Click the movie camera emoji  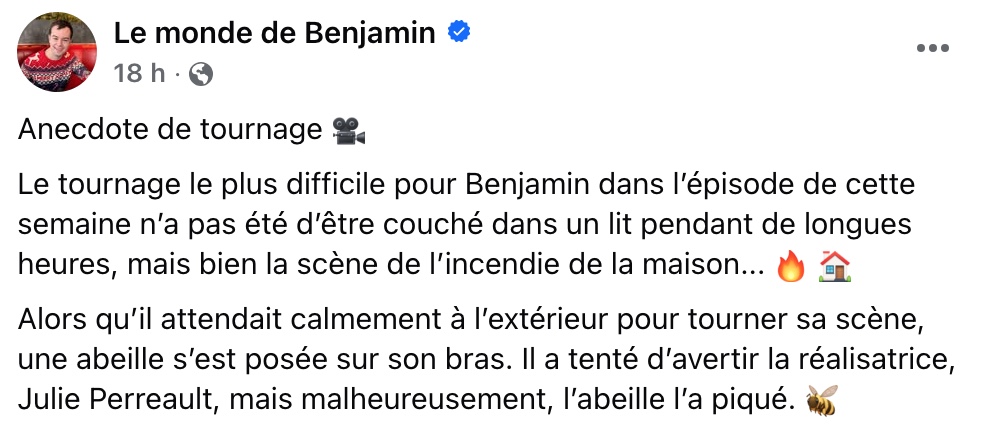[x=348, y=130]
